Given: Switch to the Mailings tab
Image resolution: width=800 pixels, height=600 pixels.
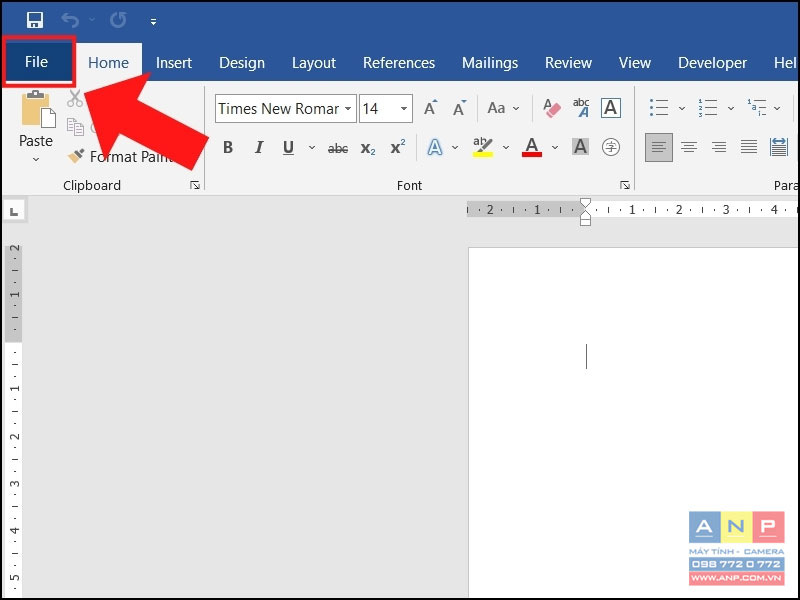Looking at the screenshot, I should 490,63.
